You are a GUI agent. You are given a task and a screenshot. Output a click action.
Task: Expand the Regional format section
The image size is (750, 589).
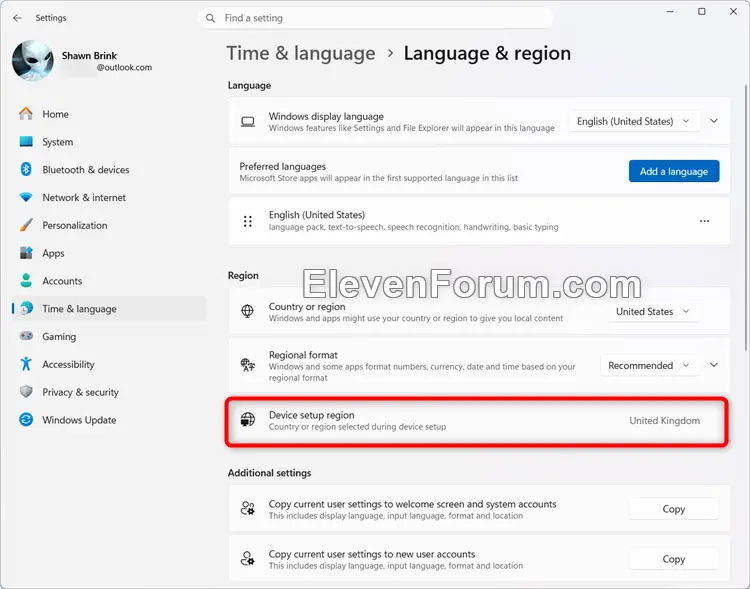[x=714, y=365]
